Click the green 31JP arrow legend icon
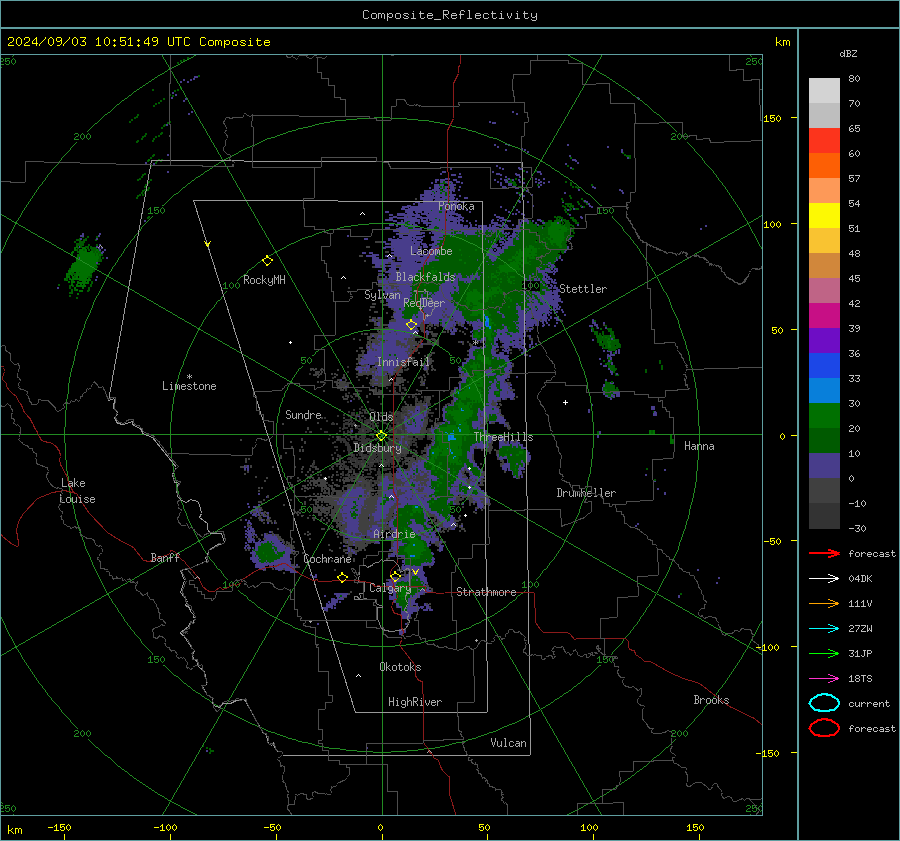900x841 pixels. pos(824,653)
